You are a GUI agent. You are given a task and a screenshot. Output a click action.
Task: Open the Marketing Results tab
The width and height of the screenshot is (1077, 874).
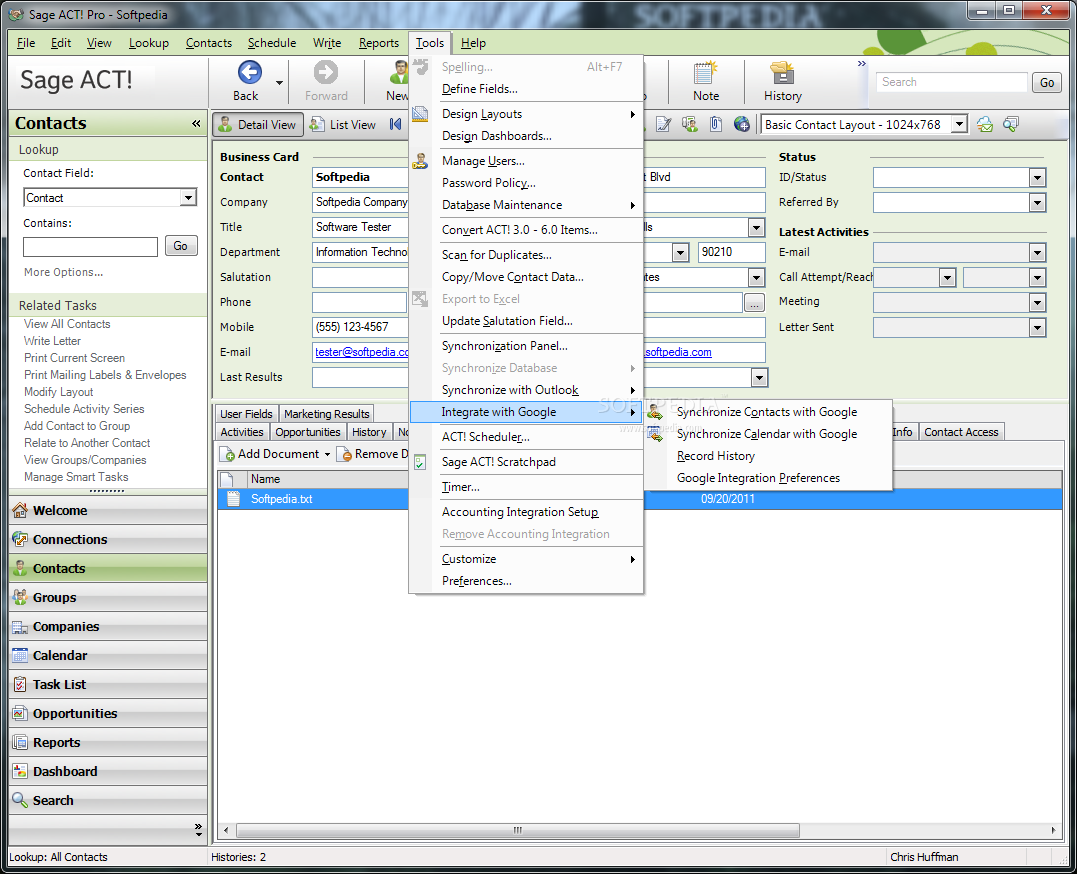point(326,414)
